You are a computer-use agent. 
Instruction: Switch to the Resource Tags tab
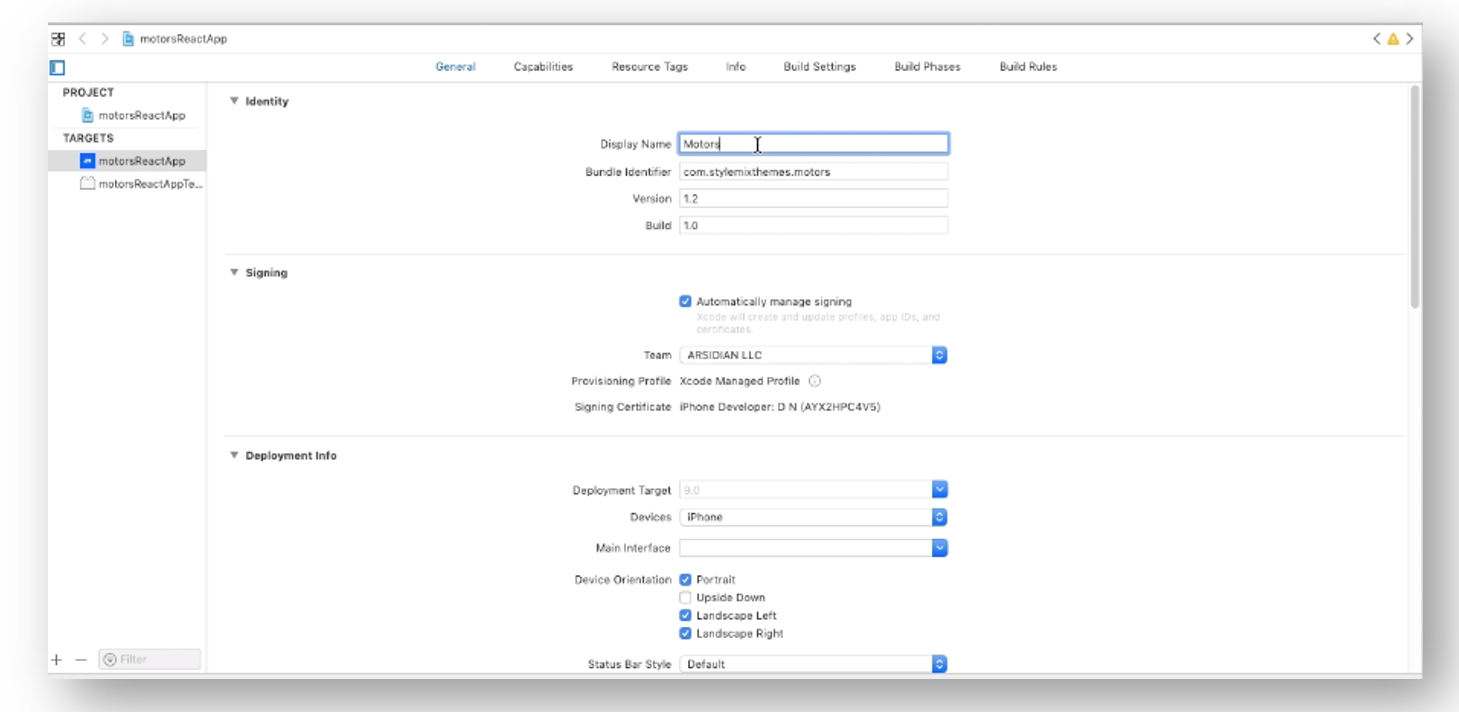tap(650, 67)
